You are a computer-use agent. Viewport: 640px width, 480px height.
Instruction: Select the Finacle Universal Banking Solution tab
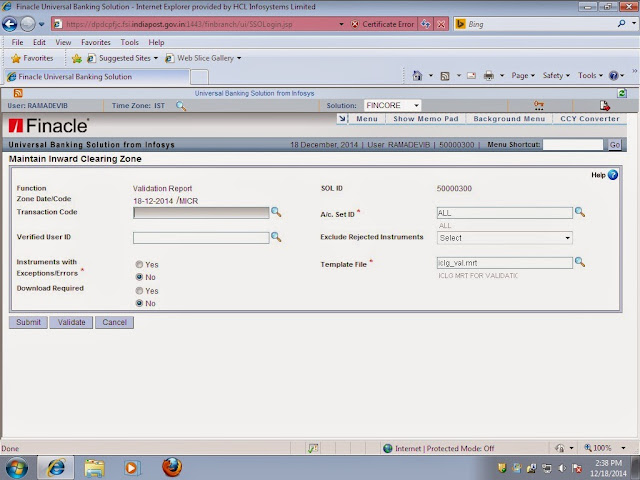96,77
